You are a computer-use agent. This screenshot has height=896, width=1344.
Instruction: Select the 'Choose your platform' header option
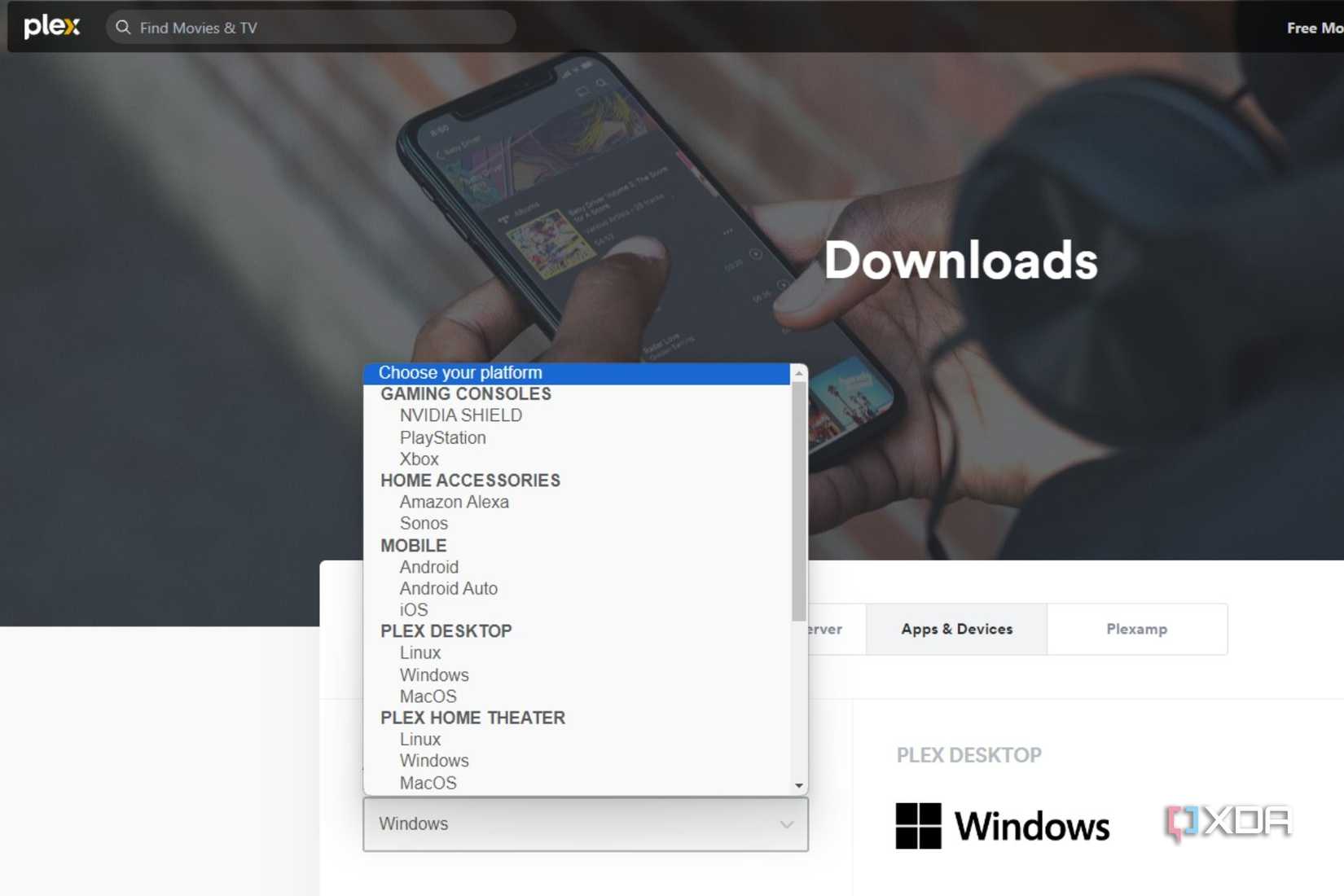(x=460, y=372)
